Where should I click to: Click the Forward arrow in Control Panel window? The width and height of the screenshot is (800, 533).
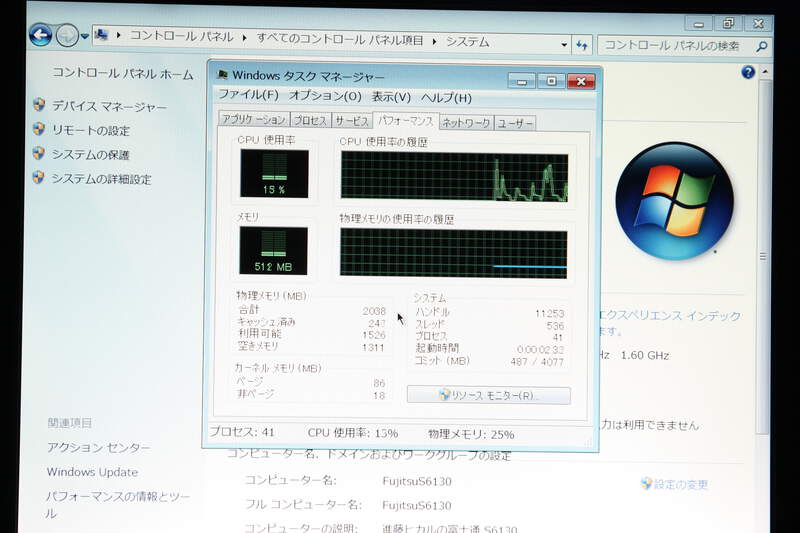[67, 36]
